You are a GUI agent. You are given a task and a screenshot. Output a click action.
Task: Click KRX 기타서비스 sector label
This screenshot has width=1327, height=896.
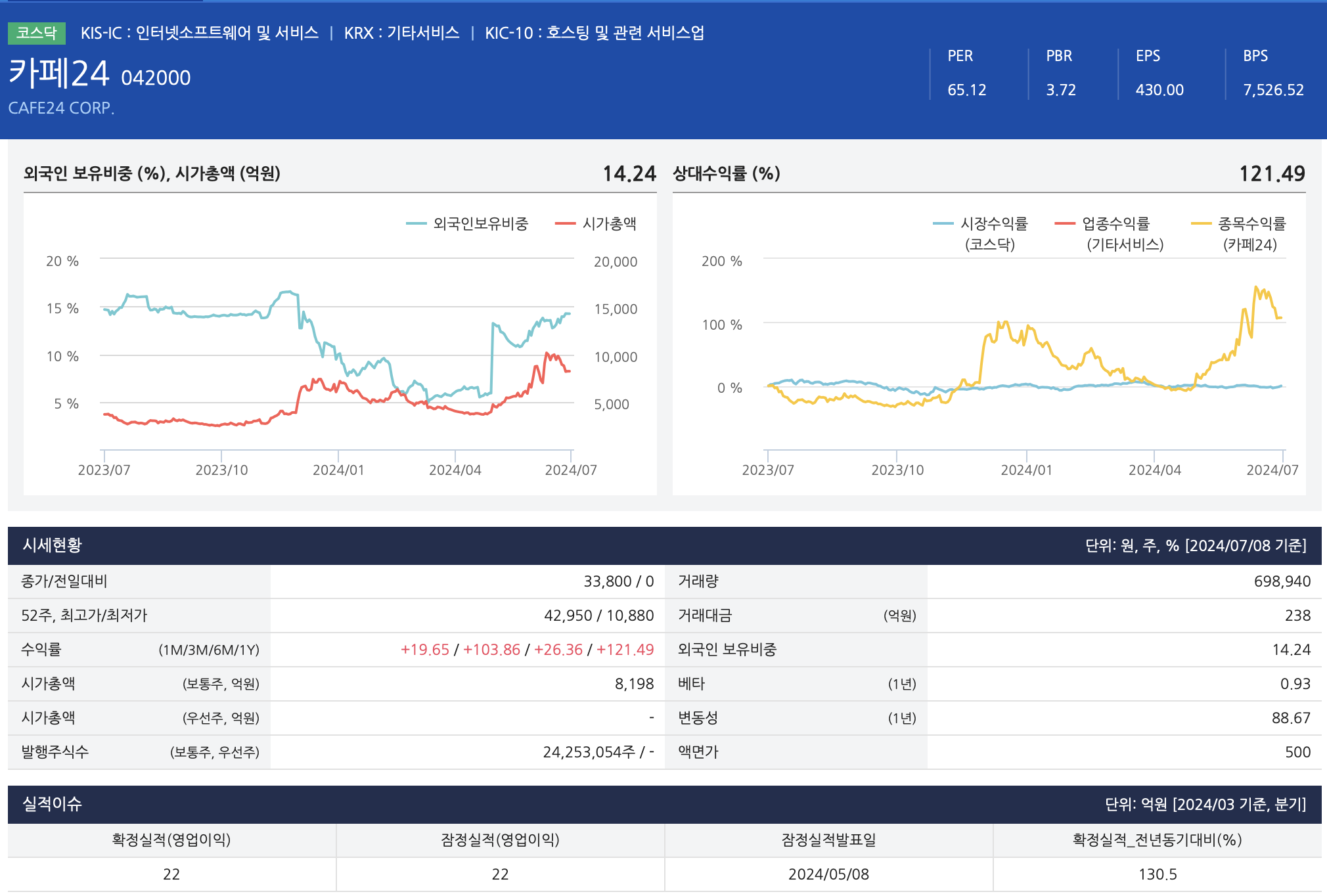point(402,33)
